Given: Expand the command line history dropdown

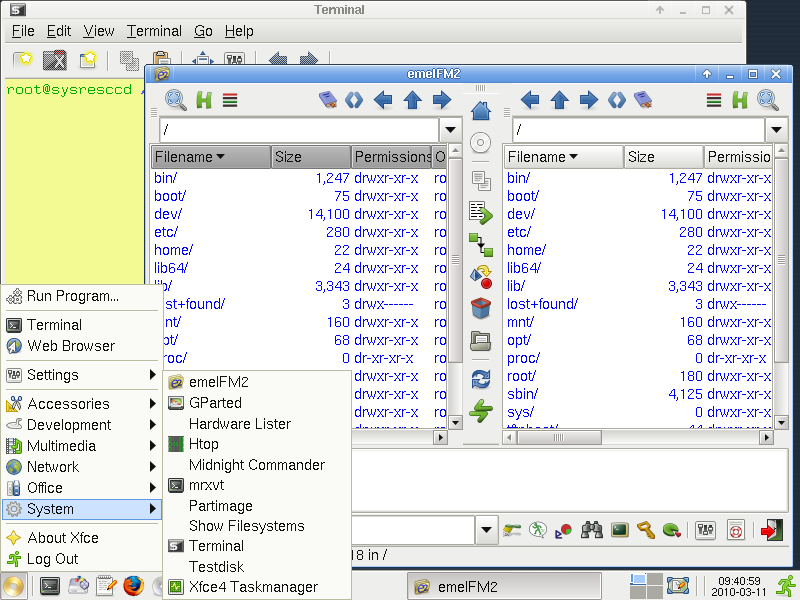Looking at the screenshot, I should point(487,530).
